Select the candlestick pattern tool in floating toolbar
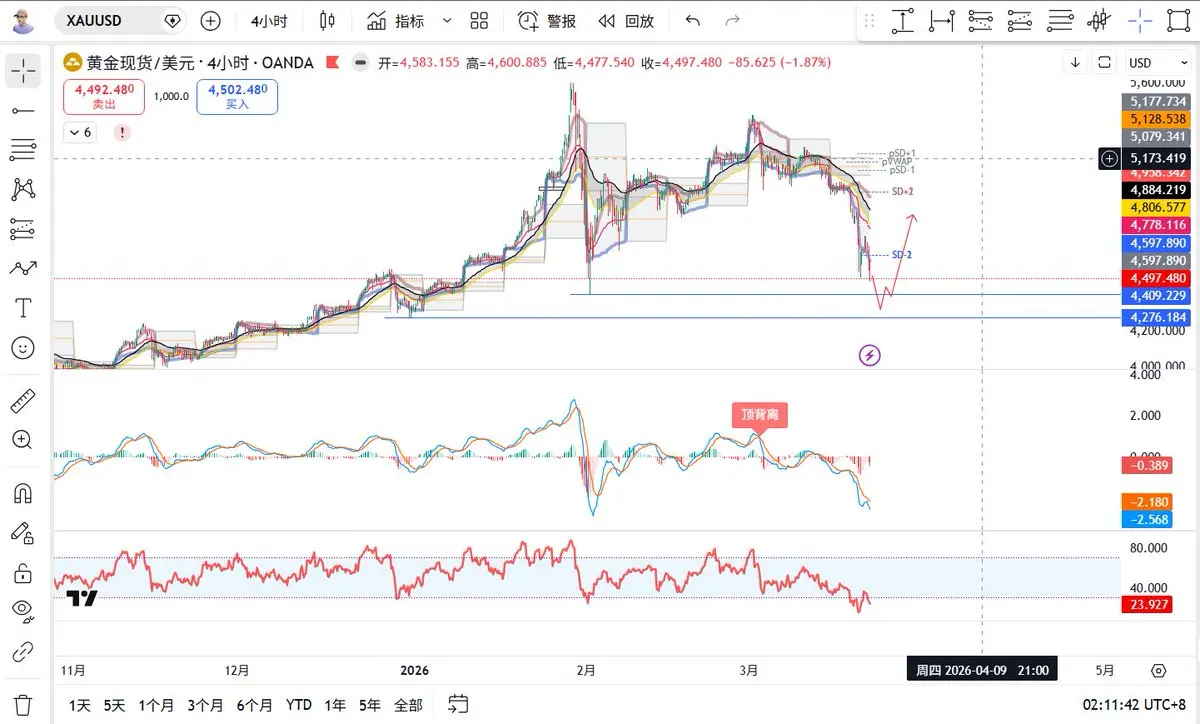The height and width of the screenshot is (724, 1200). (x=1100, y=20)
